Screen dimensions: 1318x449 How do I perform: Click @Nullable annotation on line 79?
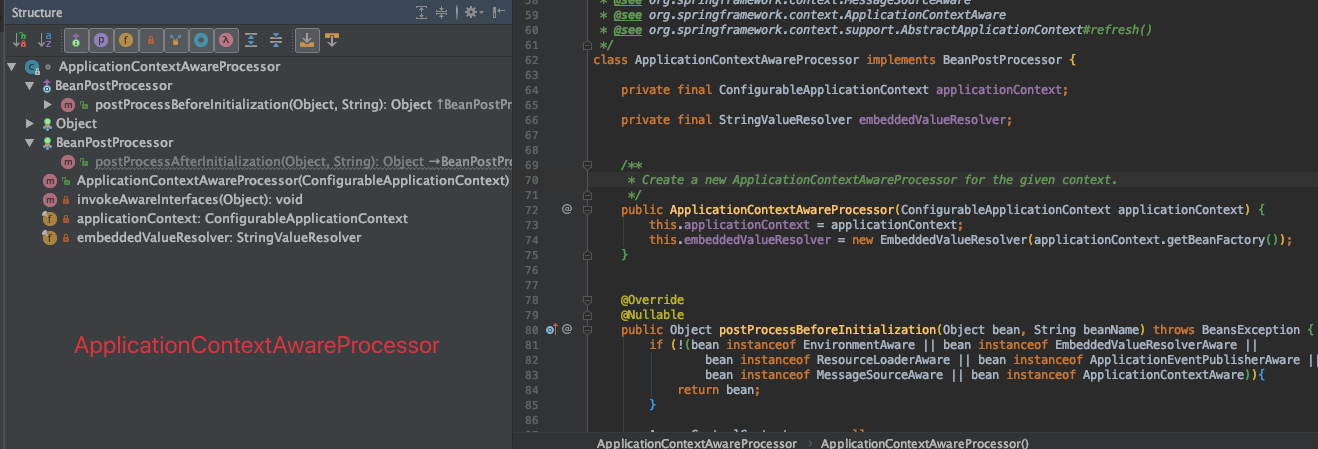(652, 315)
